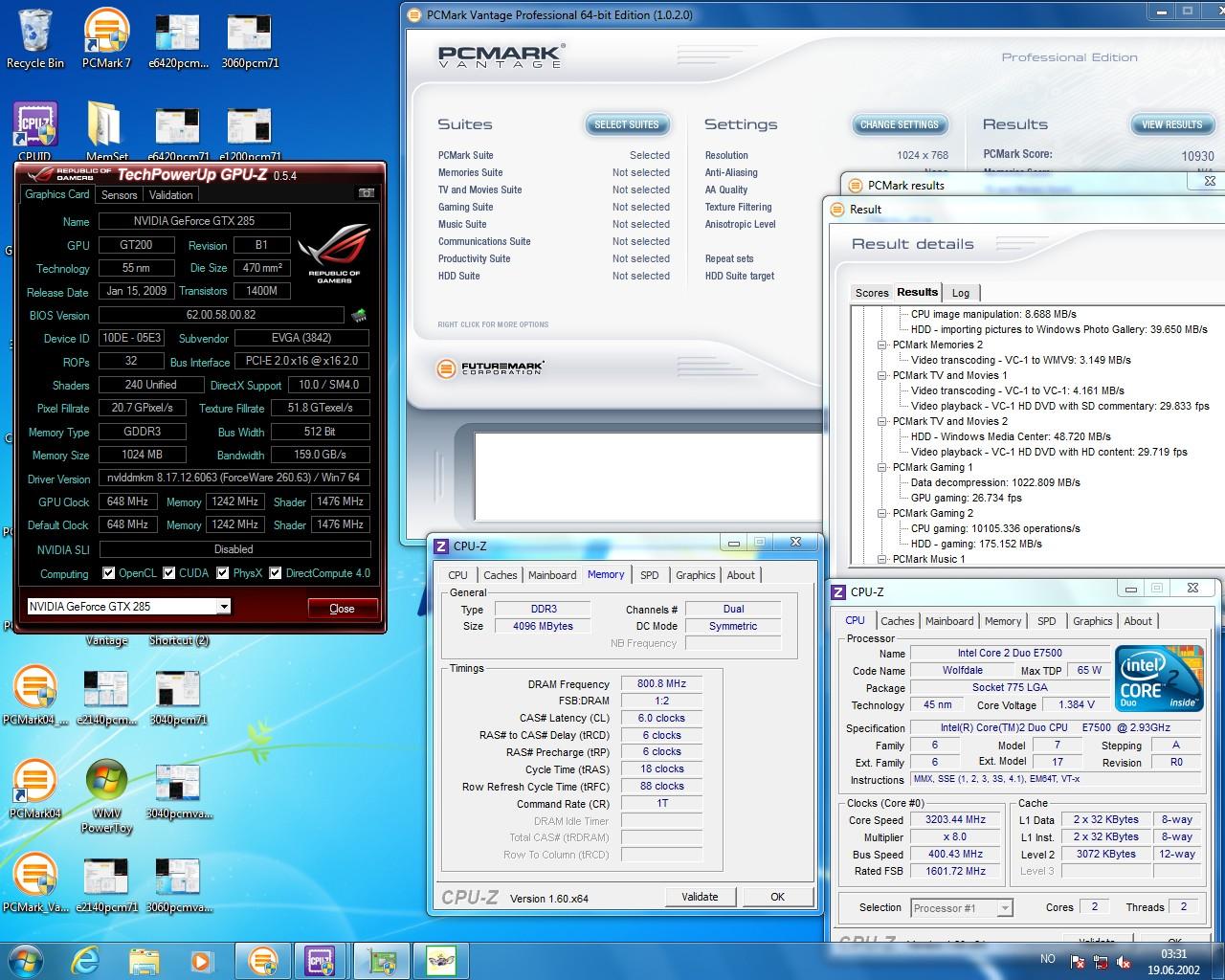This screenshot has width=1225, height=980.
Task: Collapse the PCMark TV and Movies 2 node
Action: (881, 421)
